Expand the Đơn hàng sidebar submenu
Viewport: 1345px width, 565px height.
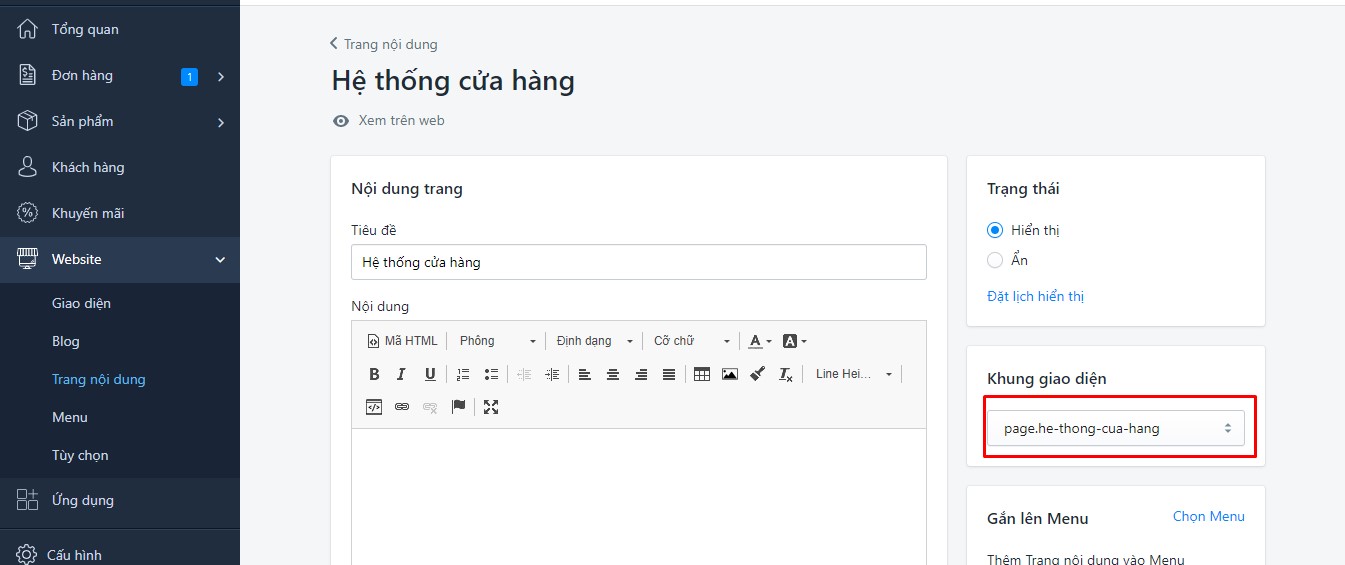click(221, 76)
